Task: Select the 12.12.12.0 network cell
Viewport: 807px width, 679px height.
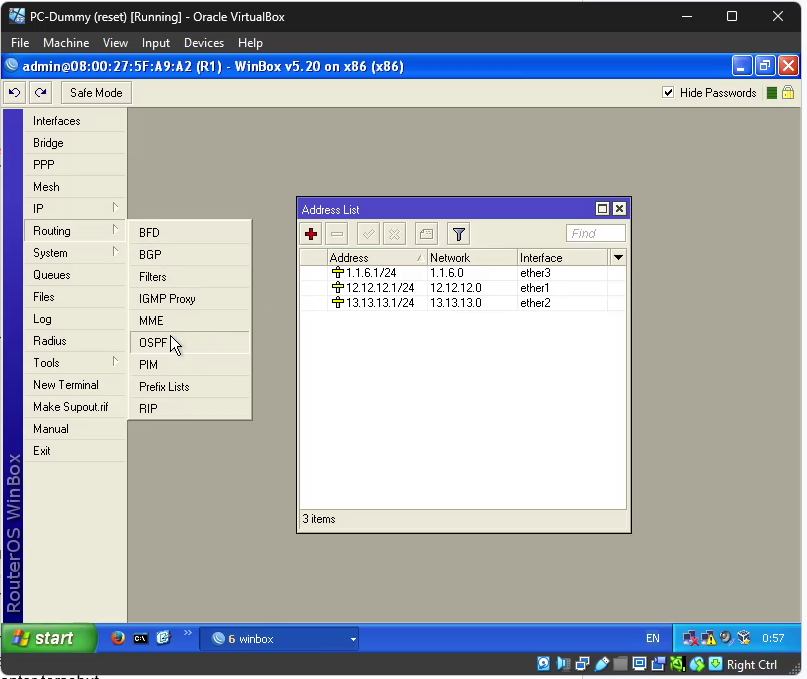Action: click(472, 288)
